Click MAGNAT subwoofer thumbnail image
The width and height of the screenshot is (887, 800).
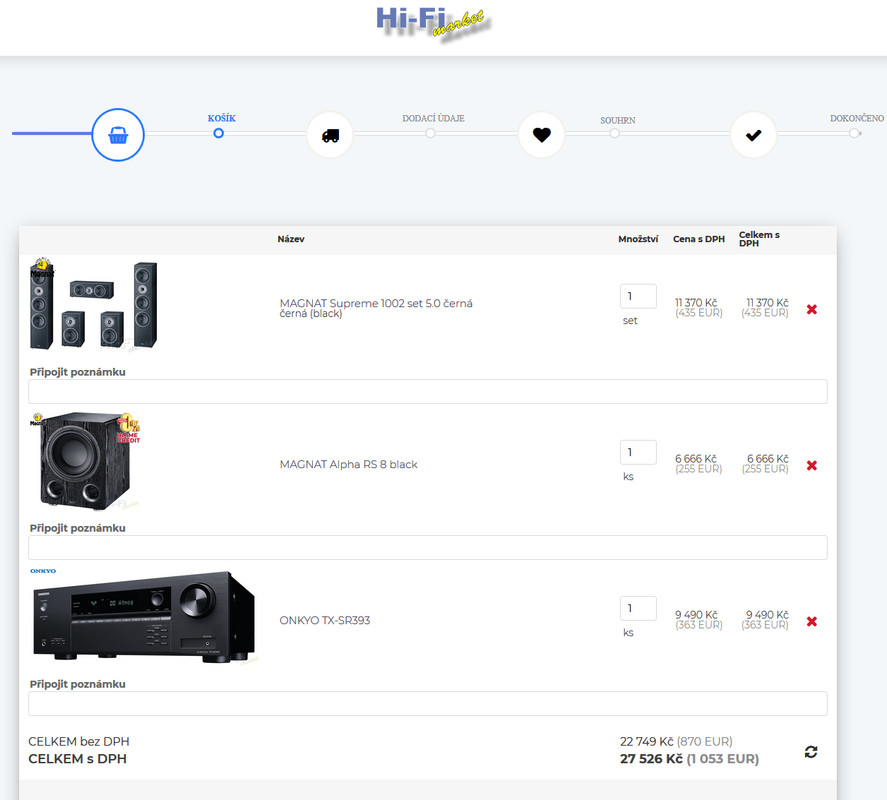click(85, 461)
